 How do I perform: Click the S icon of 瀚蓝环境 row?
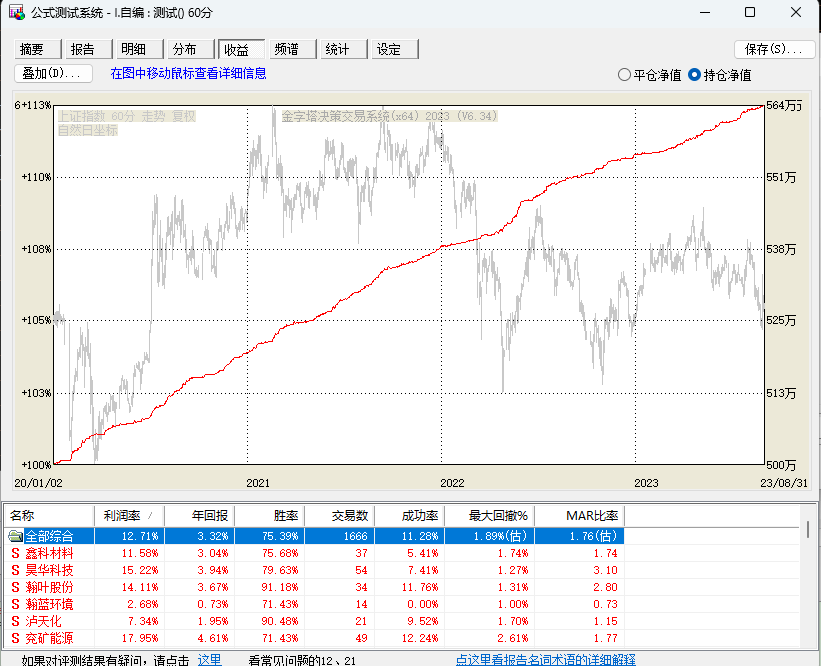click(16, 604)
